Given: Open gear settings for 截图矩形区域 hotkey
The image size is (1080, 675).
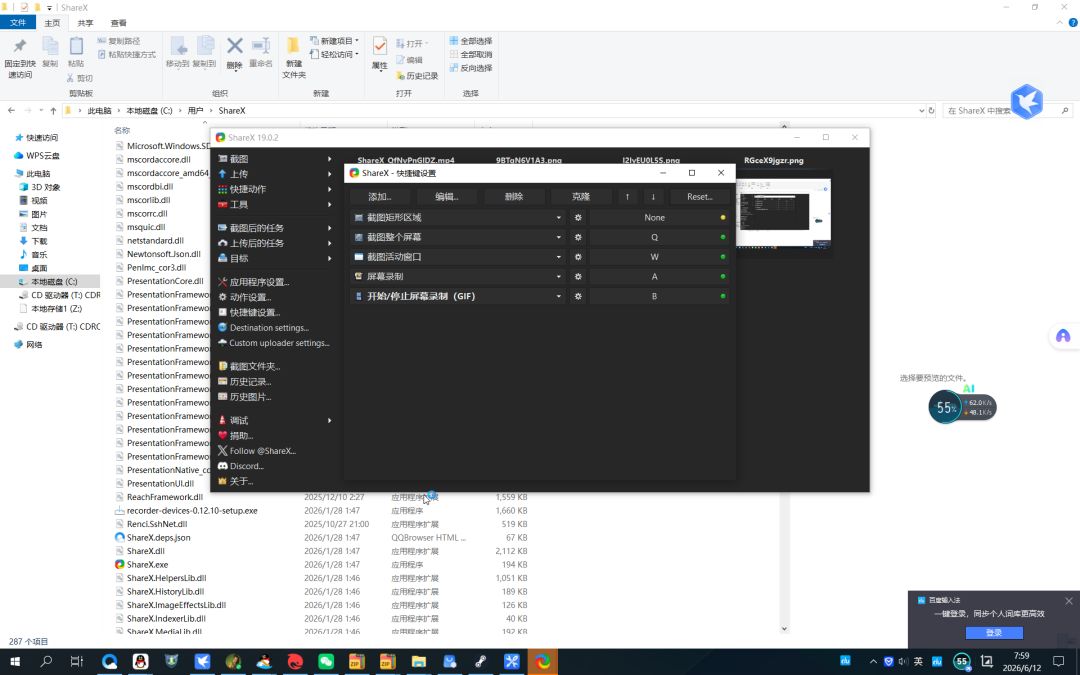Looking at the screenshot, I should click(x=578, y=218).
